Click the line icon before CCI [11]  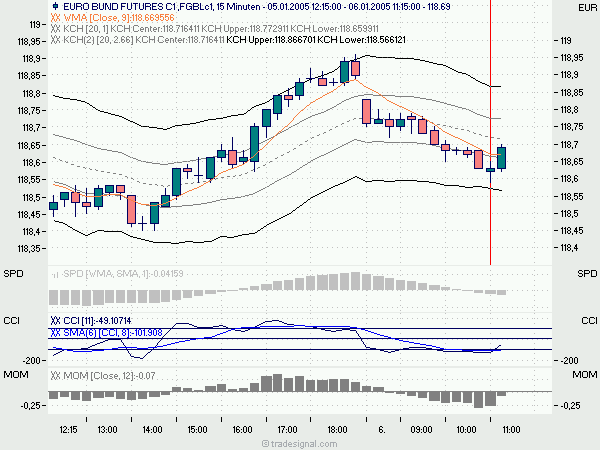pyautogui.click(x=55, y=321)
